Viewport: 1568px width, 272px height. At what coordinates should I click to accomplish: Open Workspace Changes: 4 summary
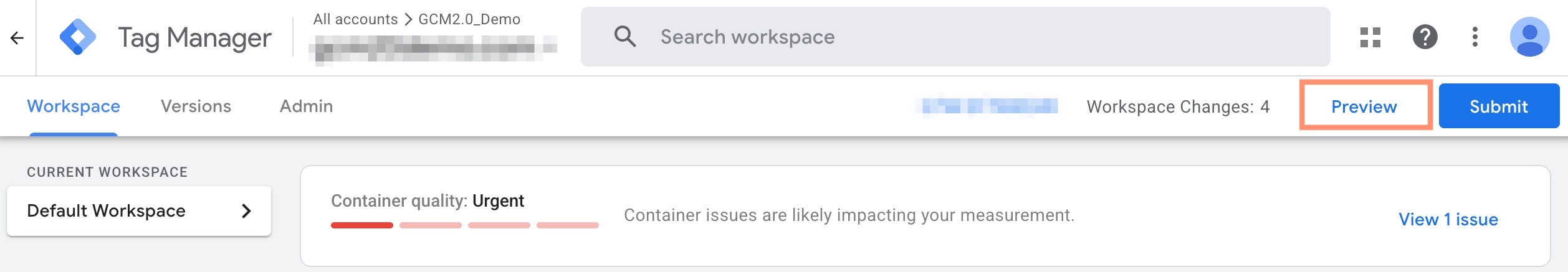(x=1178, y=107)
